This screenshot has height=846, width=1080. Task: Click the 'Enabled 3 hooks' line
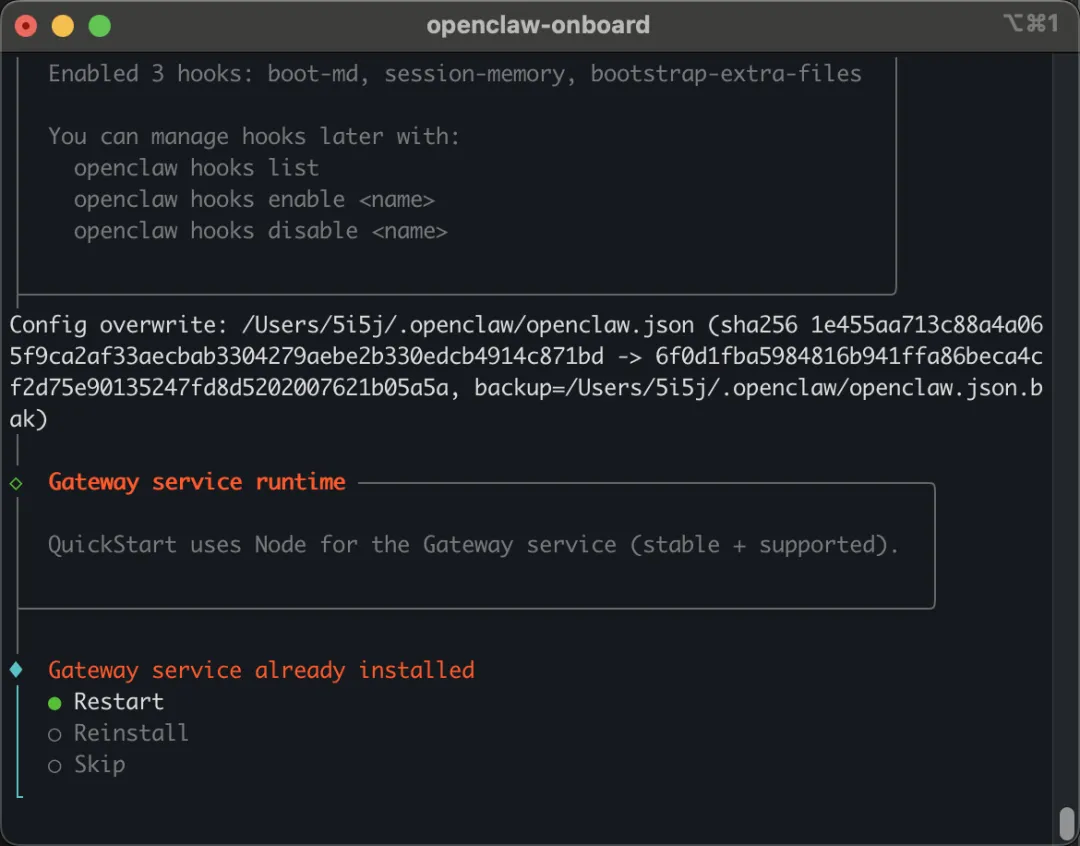tap(454, 74)
